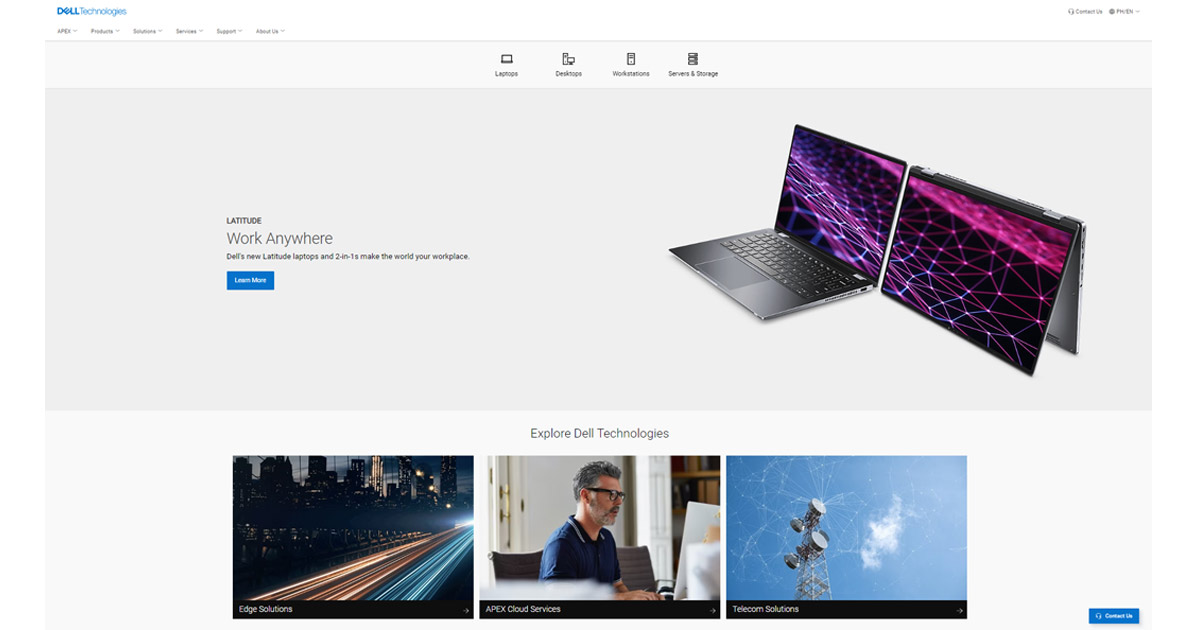Screen dimensions: 1200x630
Task: Click the arrow on Telecom Solutions card
Action: point(959,610)
